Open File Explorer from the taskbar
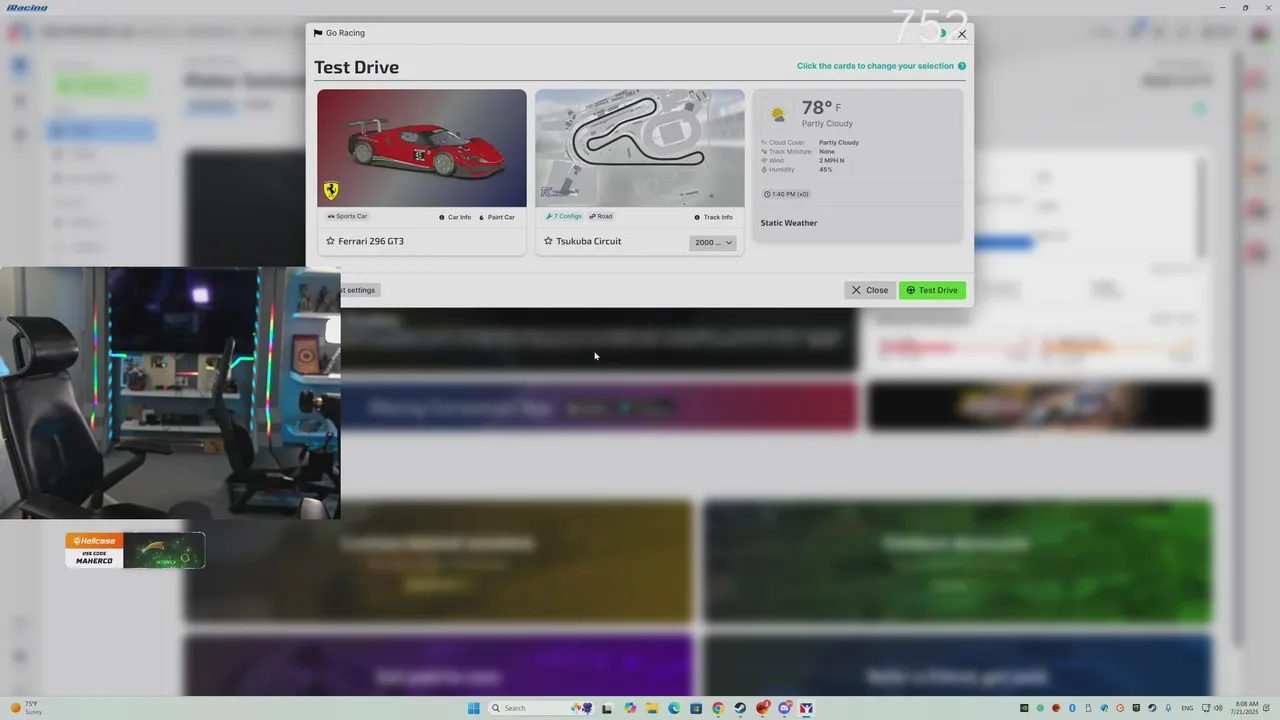The image size is (1280, 720). pos(652,708)
